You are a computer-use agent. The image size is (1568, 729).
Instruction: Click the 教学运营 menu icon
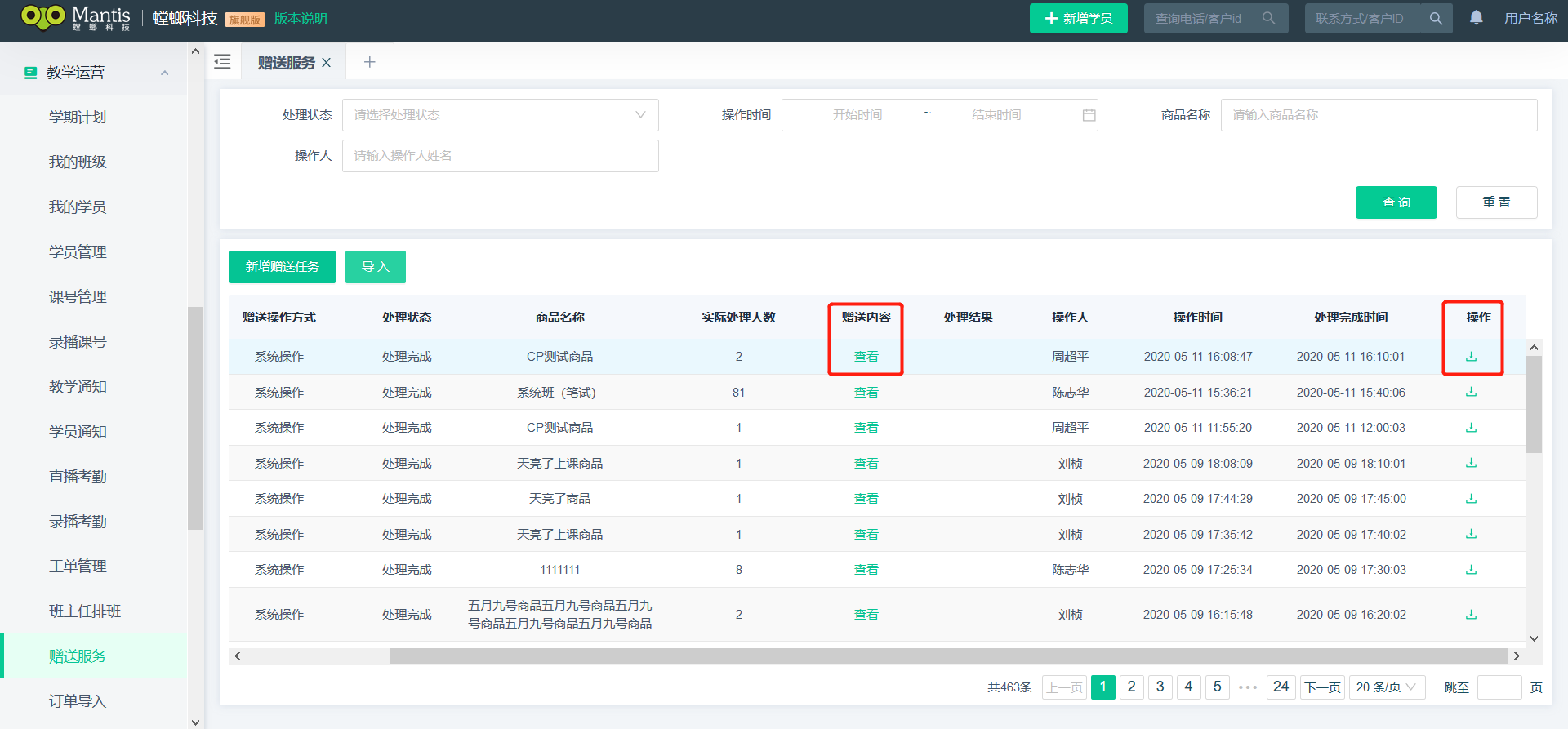30,73
